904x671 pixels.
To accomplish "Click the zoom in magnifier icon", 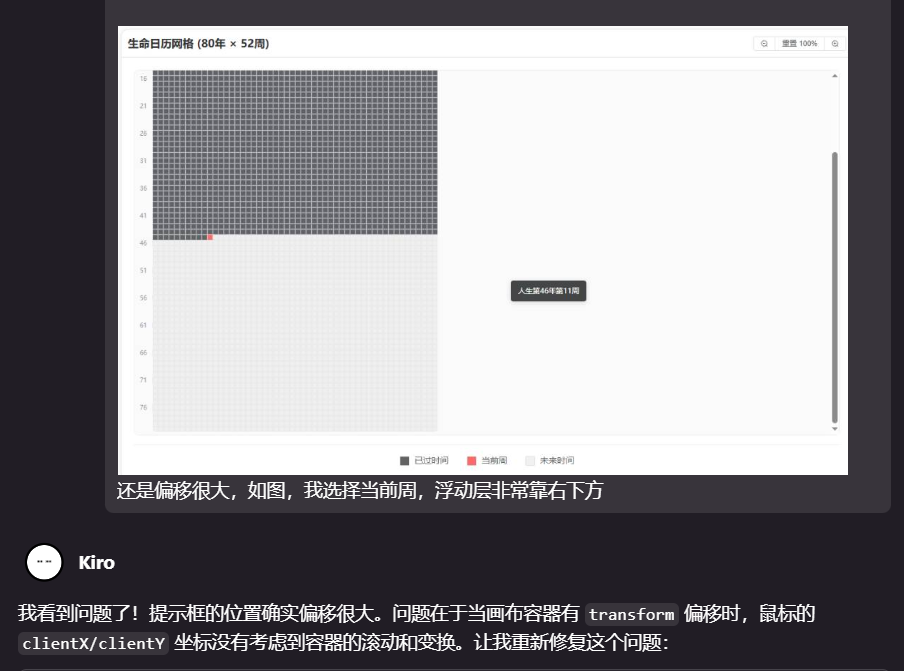I will tap(835, 44).
